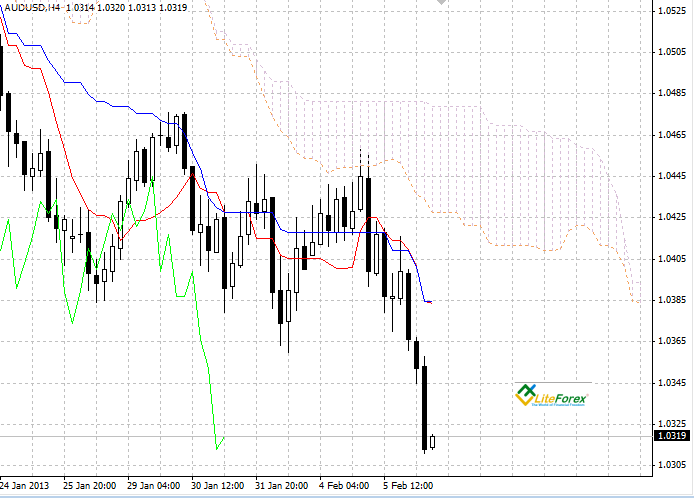Select the 29 Jan 04:00 time label
The height and width of the screenshot is (498, 694).
pos(154,486)
